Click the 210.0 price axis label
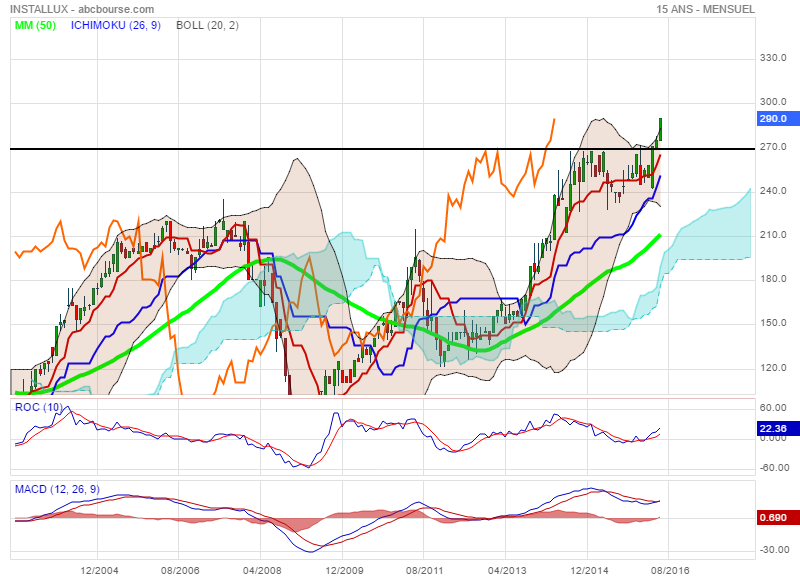800x580 pixels. (x=773, y=235)
